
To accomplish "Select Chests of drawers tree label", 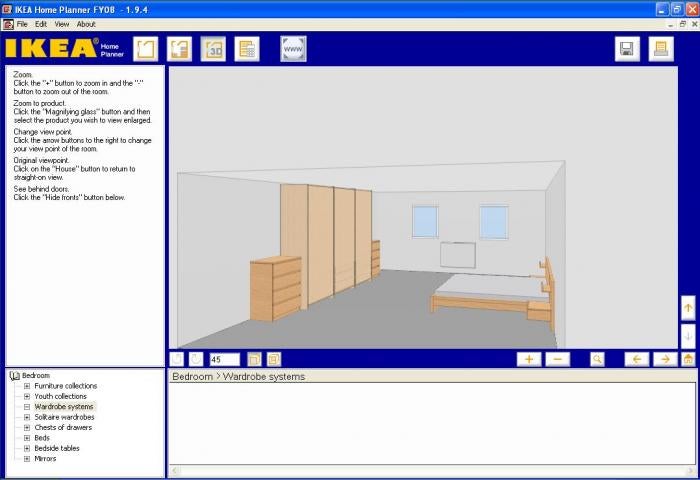I will (x=63, y=427).
